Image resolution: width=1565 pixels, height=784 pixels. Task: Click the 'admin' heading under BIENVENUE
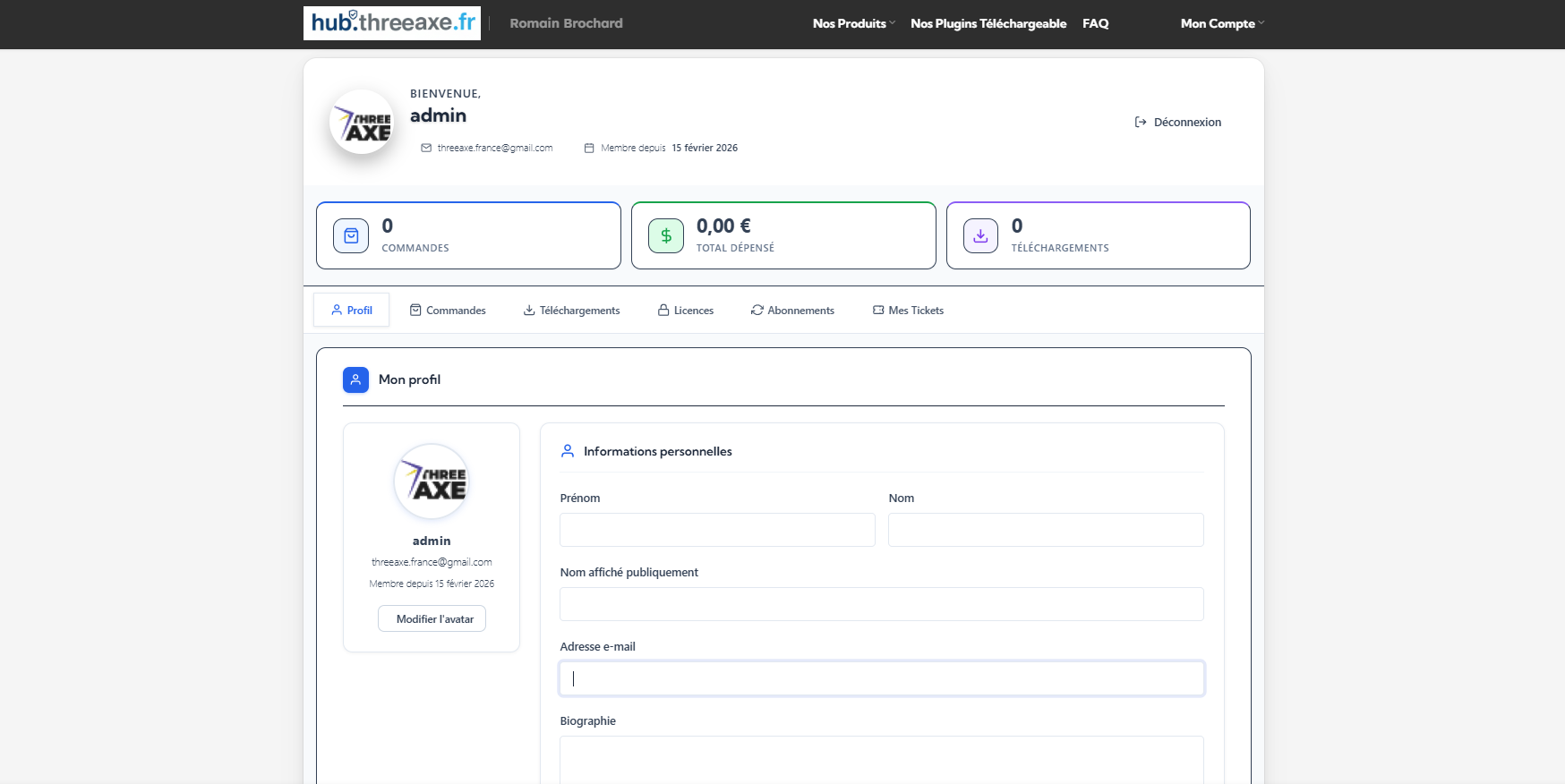coord(438,115)
